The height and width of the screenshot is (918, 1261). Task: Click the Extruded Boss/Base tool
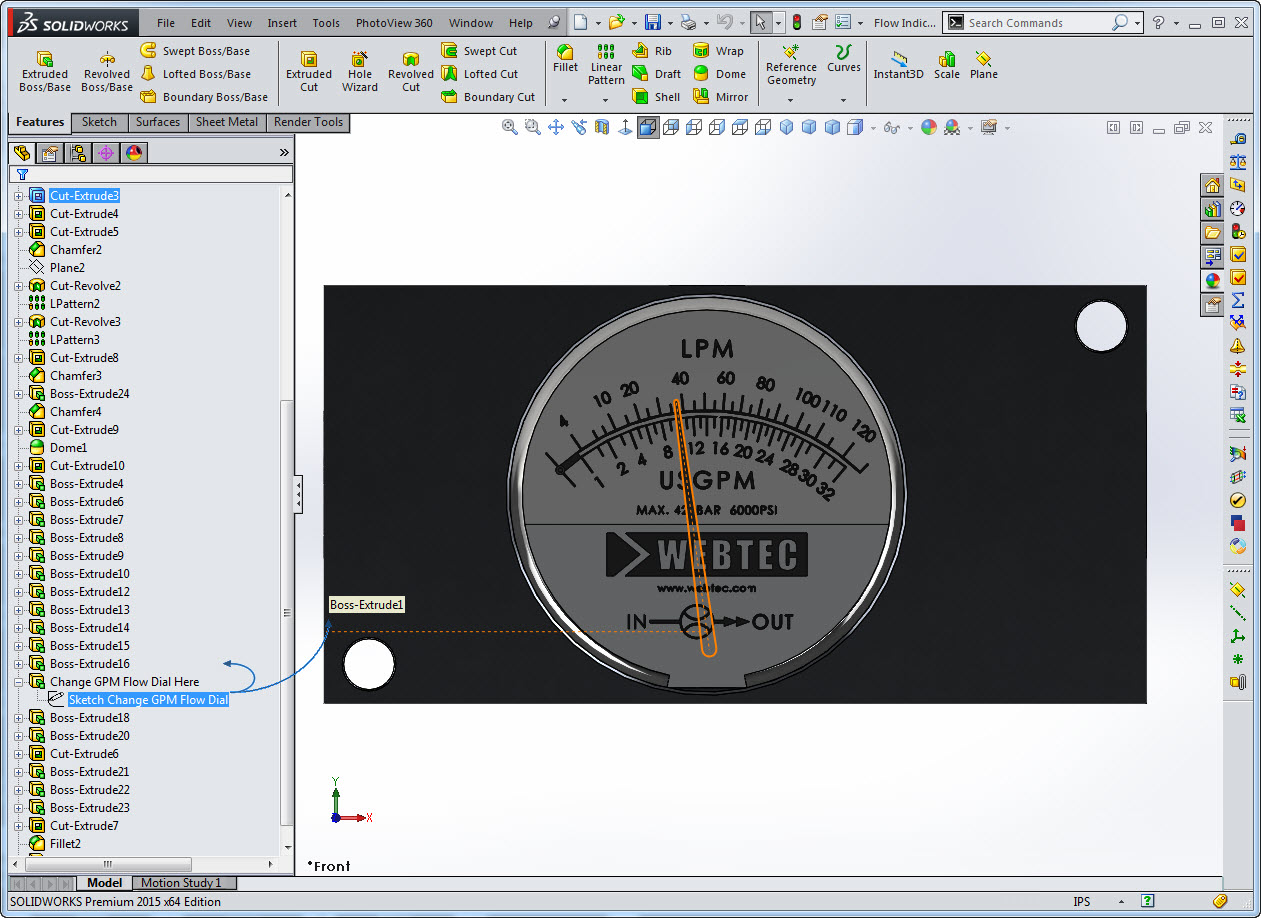(45, 71)
